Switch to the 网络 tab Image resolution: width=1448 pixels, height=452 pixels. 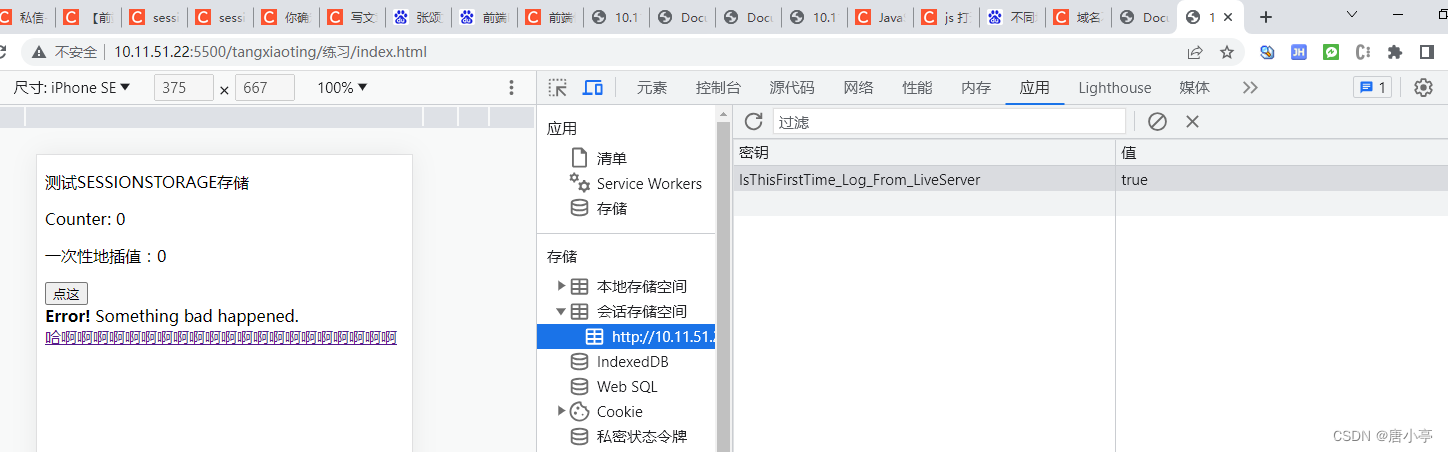tap(858, 88)
